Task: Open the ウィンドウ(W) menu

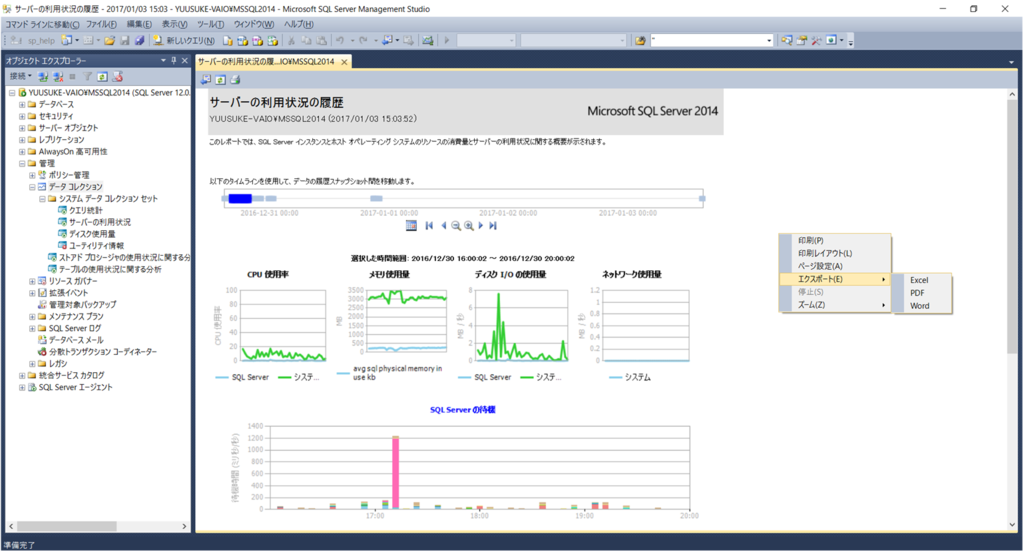Action: tap(253, 24)
